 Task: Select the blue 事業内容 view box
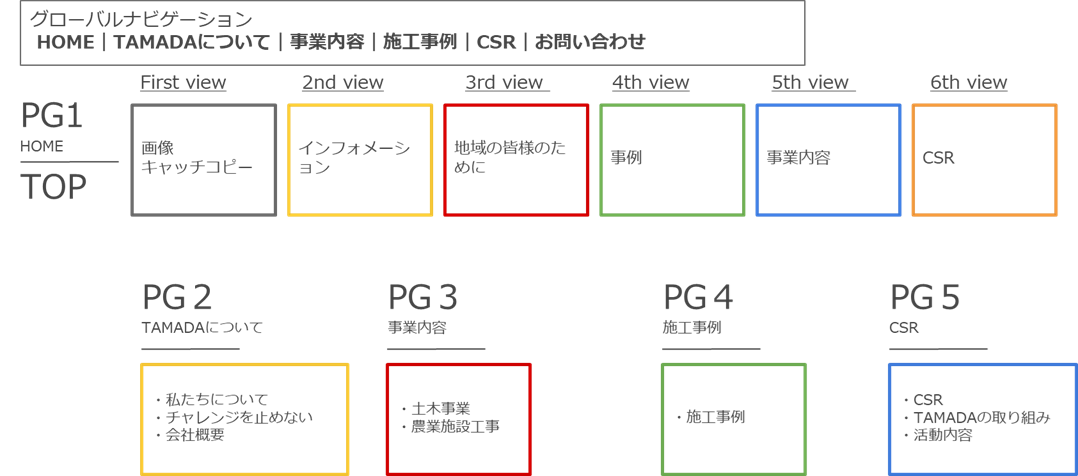tap(828, 160)
